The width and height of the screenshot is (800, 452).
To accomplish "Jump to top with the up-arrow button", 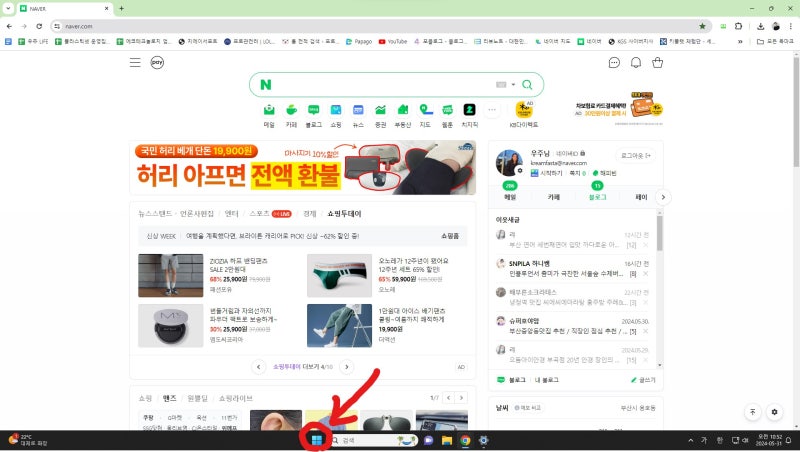I will click(x=753, y=412).
